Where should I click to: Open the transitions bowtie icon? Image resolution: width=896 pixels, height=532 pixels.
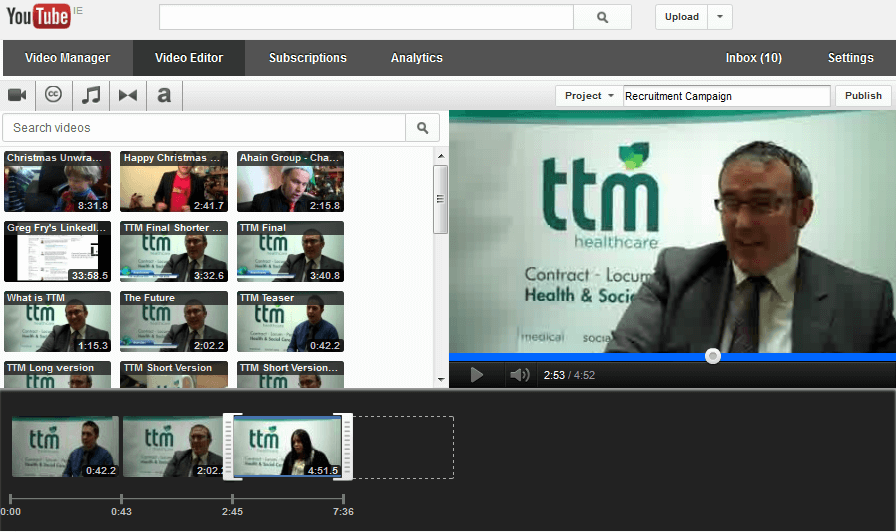pos(128,95)
